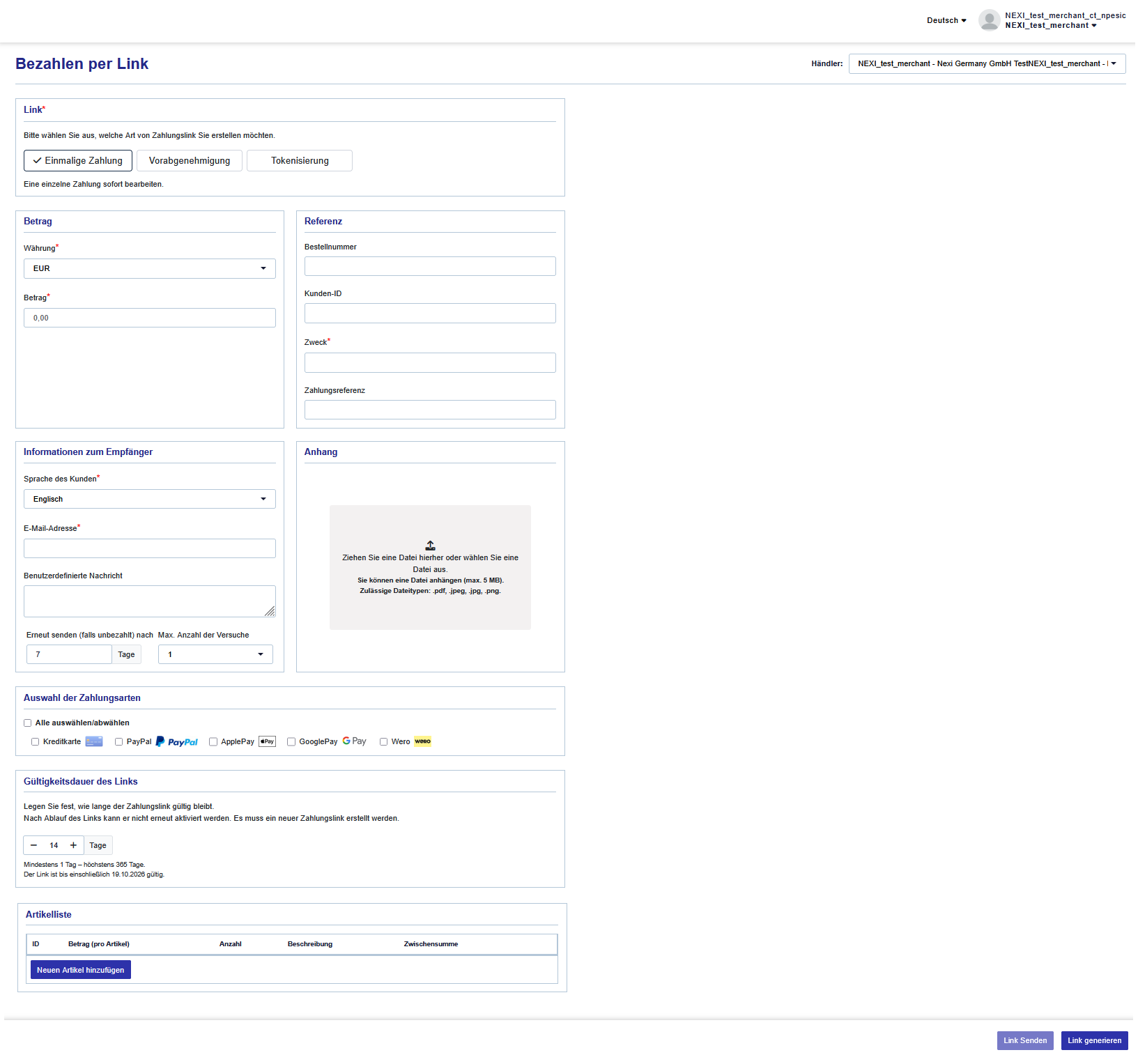Click the E-Mail-Adresse input field
Screen dimensions: 1138x1064
pos(150,548)
